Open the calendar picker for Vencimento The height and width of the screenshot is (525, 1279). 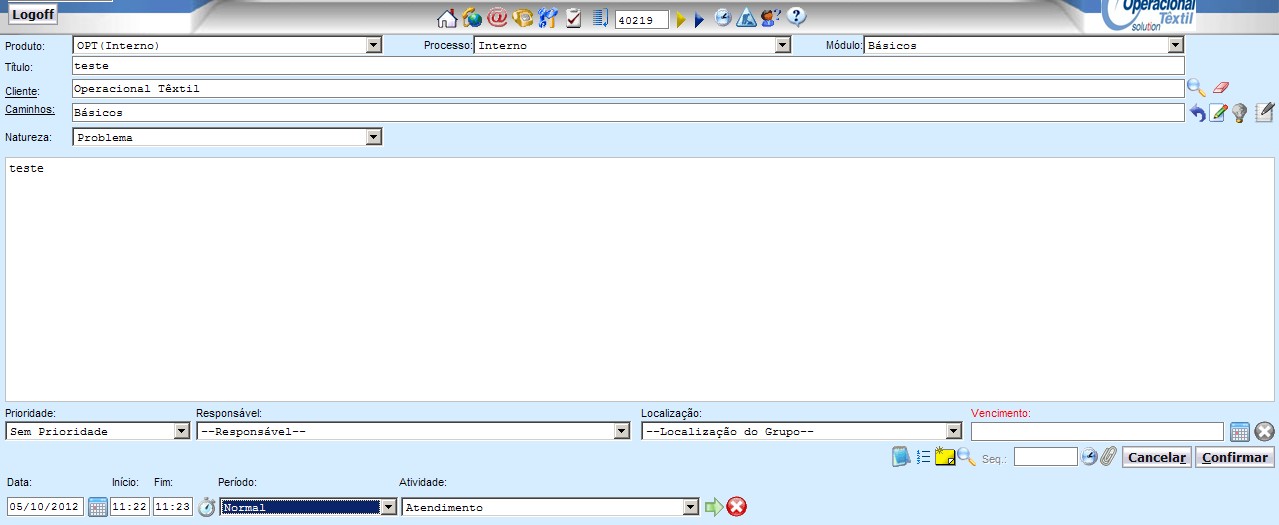[x=1240, y=432]
